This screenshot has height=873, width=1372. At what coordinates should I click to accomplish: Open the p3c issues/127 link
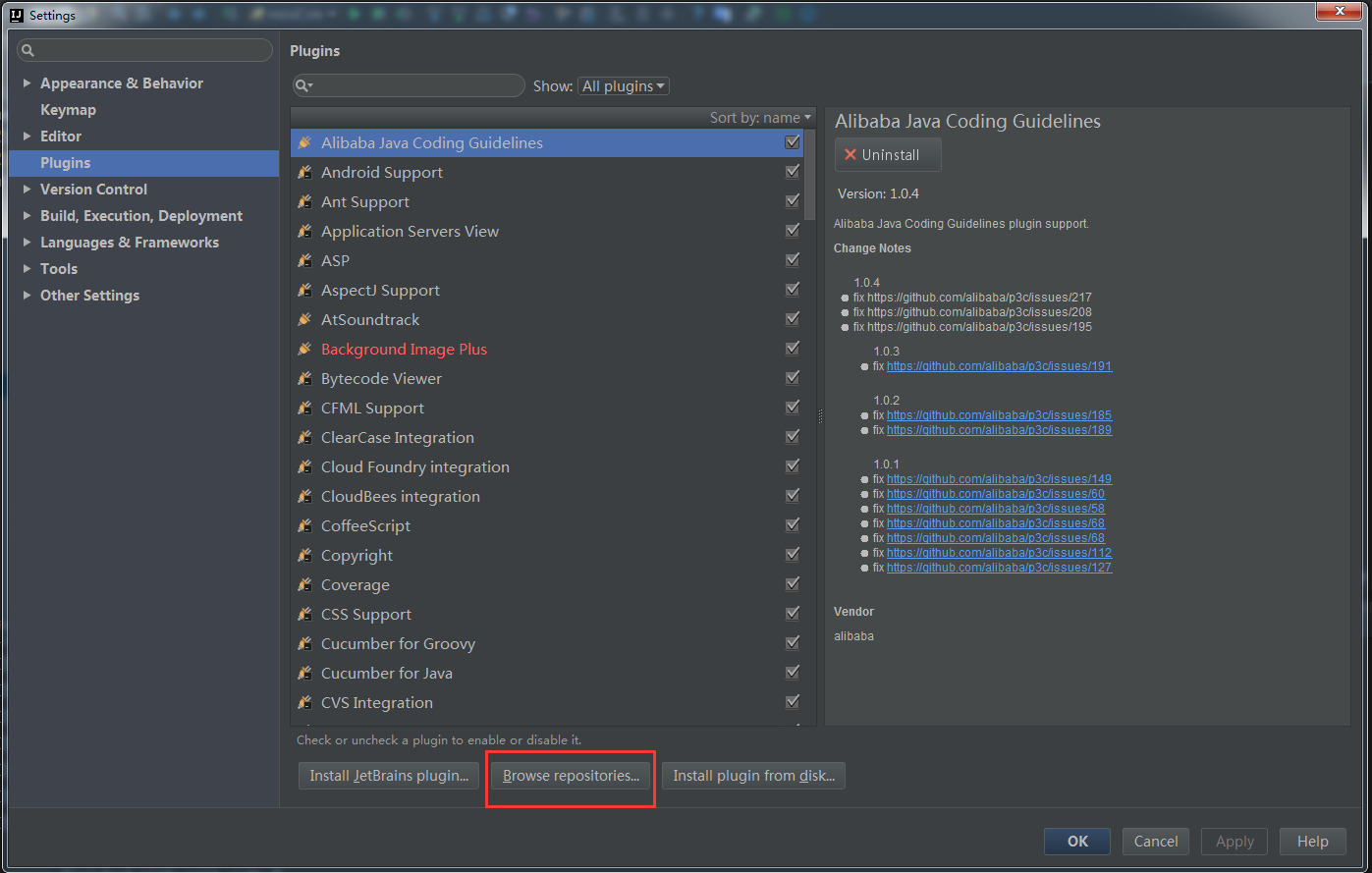click(999, 568)
